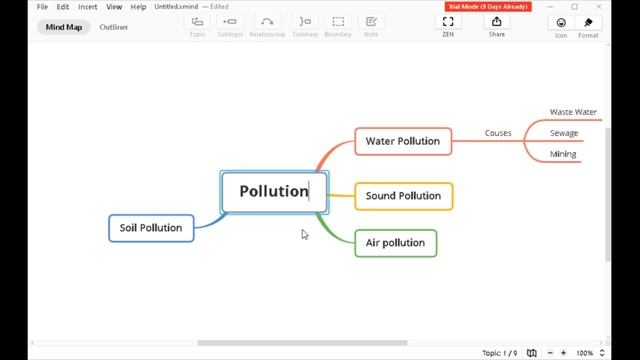The height and width of the screenshot is (360, 640).
Task: Select the Relationship tool
Action: click(267, 22)
